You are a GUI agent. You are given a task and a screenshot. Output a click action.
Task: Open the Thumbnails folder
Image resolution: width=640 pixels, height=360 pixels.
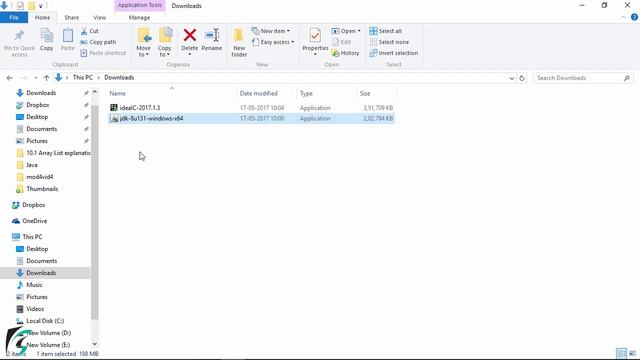[42, 189]
